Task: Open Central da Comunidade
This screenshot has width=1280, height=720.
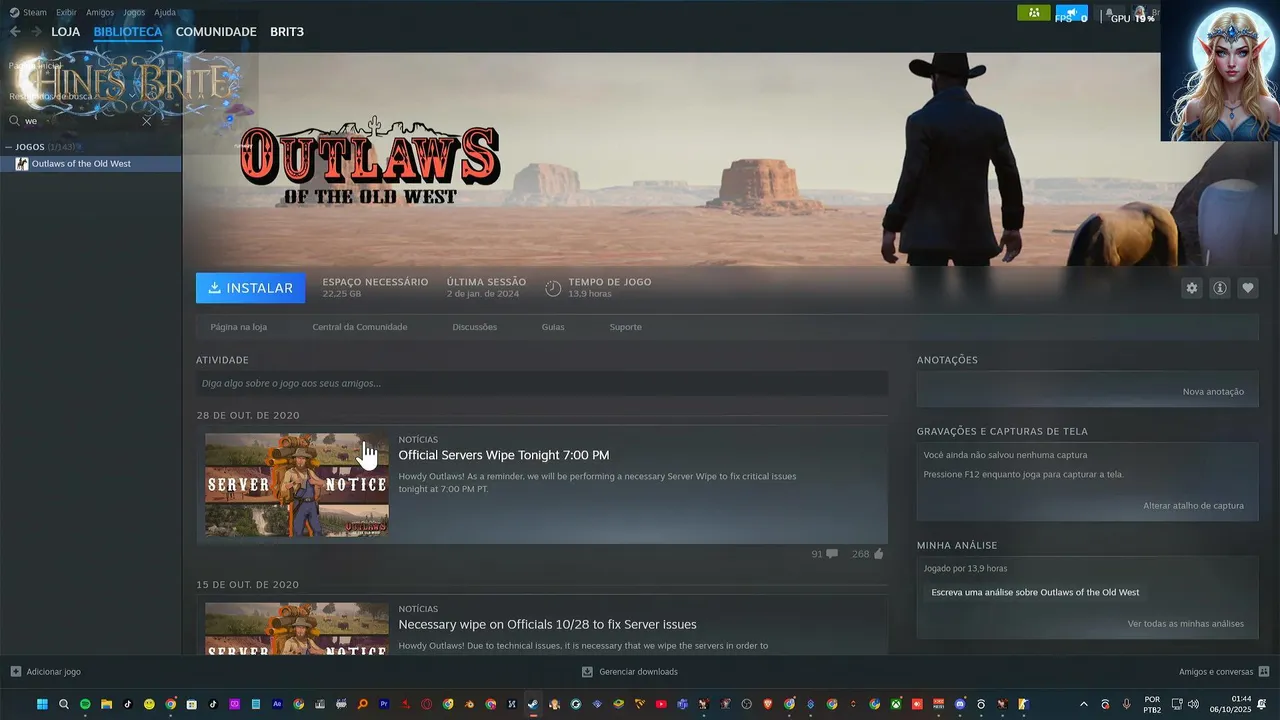Action: (x=360, y=327)
